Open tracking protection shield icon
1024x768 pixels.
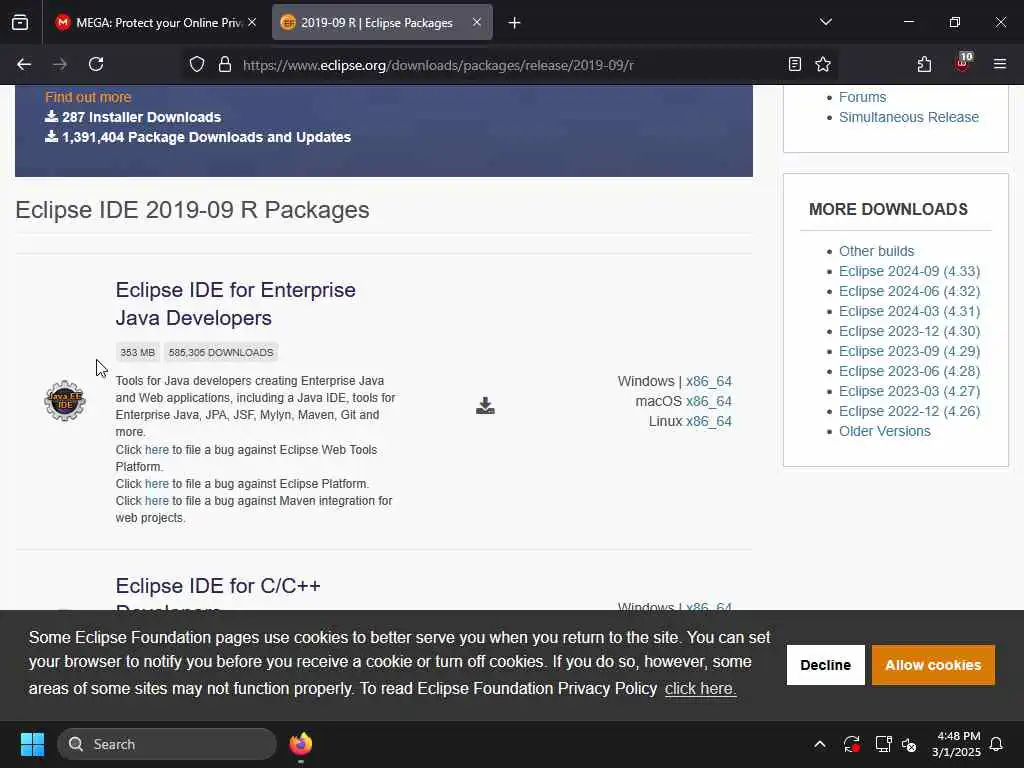(x=197, y=64)
